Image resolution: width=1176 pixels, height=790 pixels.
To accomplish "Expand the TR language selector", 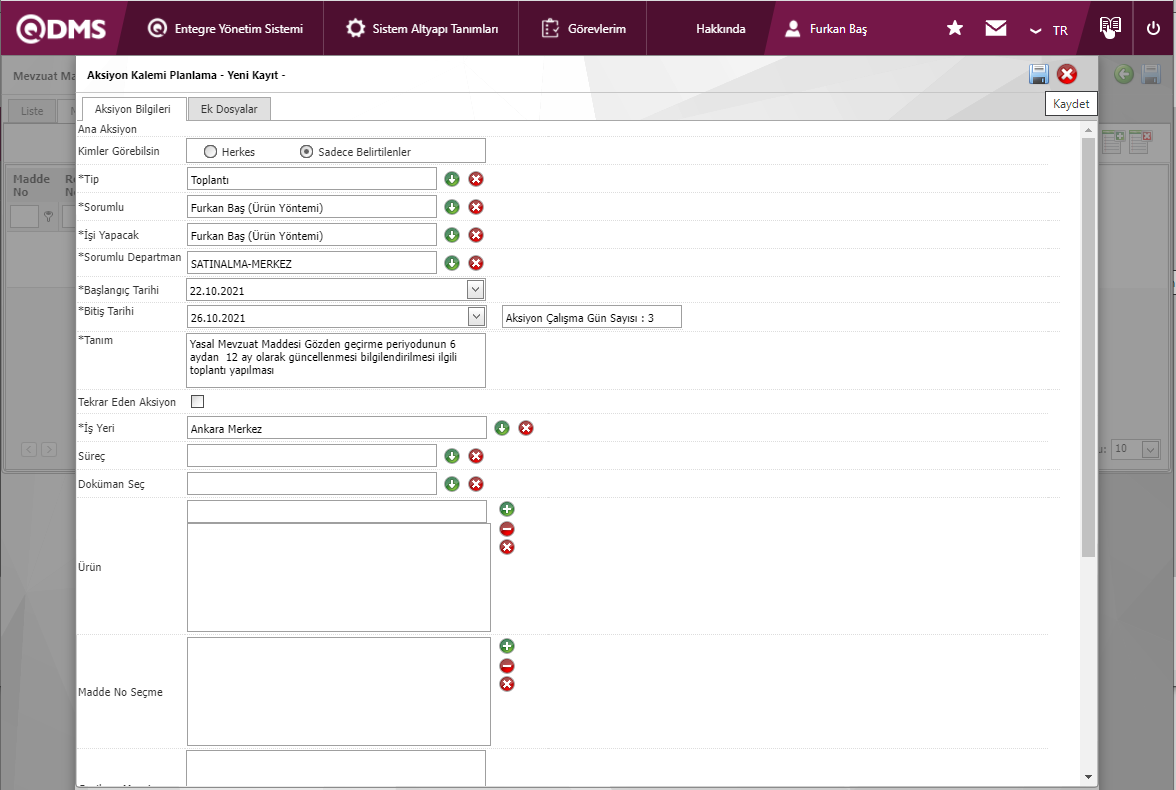I will pos(1049,30).
